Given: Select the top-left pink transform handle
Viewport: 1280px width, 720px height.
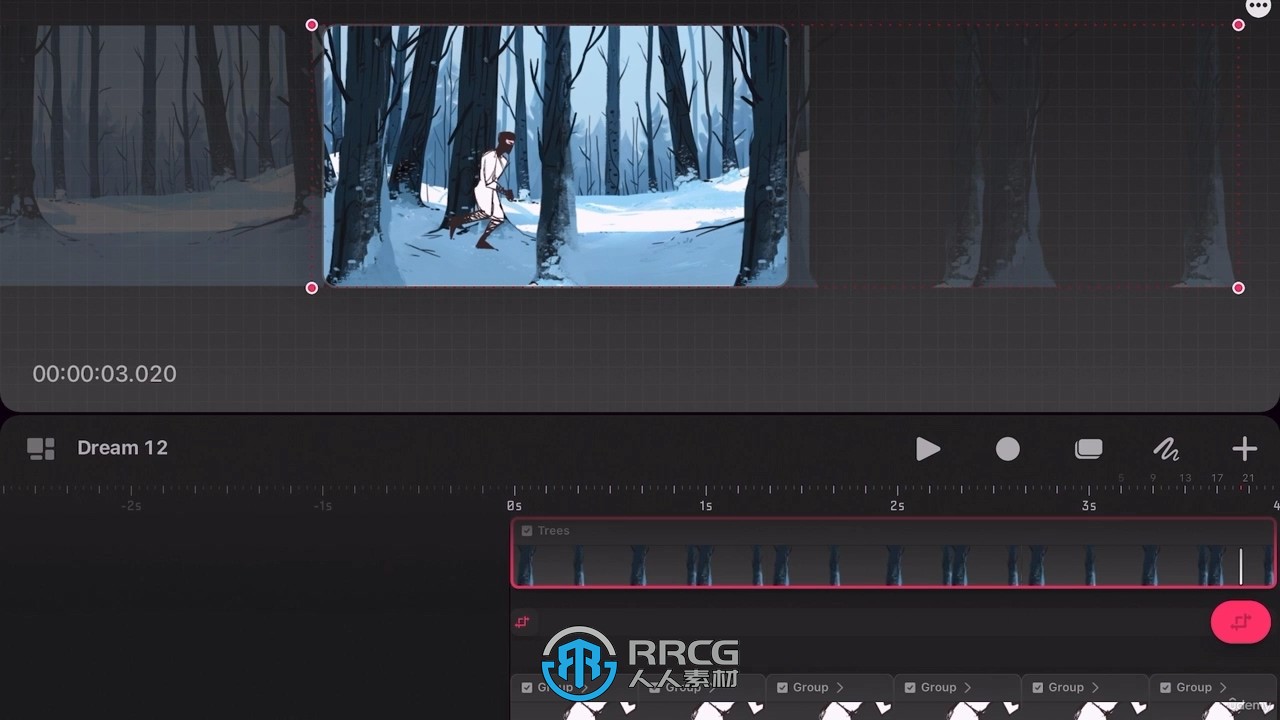Looking at the screenshot, I should (312, 25).
